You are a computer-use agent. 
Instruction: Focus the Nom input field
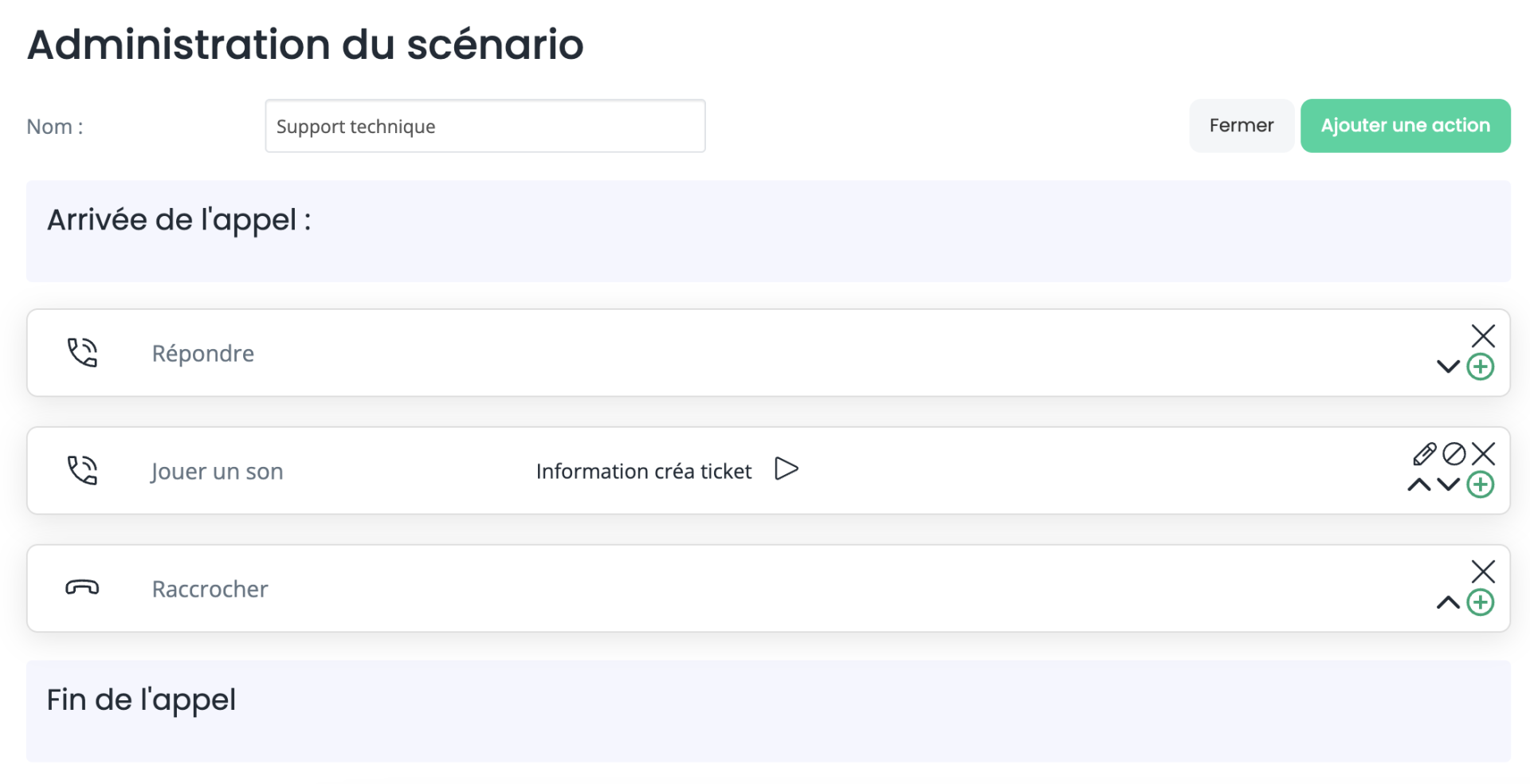[x=485, y=126]
